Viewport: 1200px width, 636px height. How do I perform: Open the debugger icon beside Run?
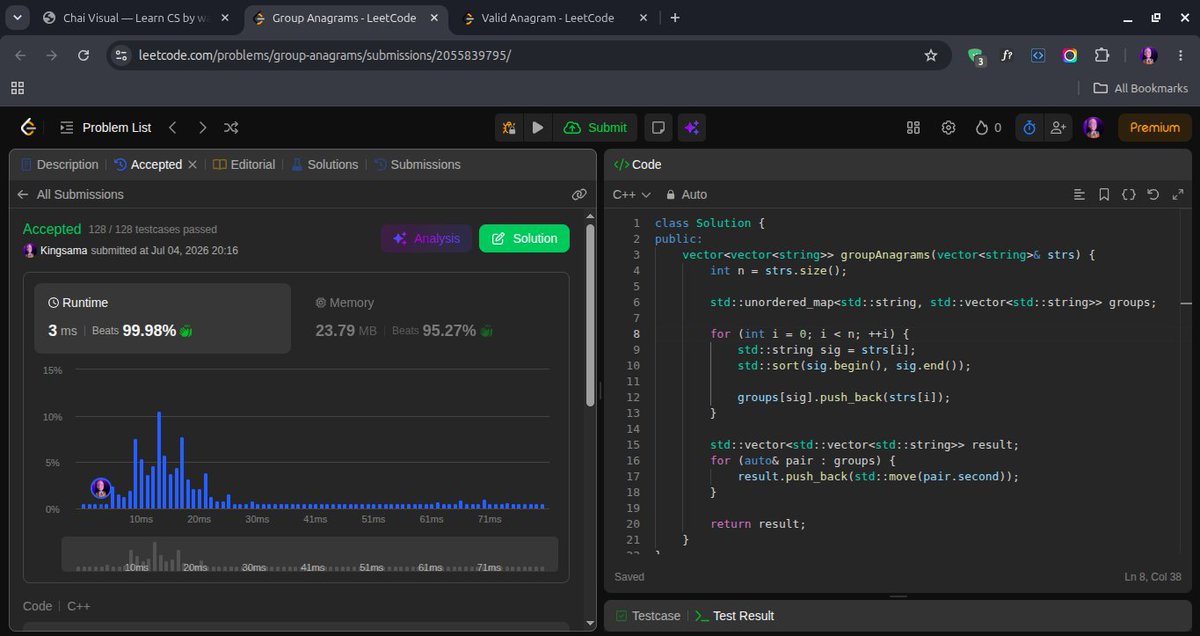(x=510, y=127)
